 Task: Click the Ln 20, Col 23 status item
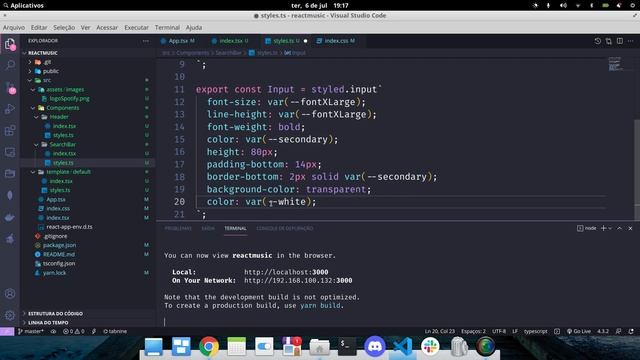click(x=439, y=331)
